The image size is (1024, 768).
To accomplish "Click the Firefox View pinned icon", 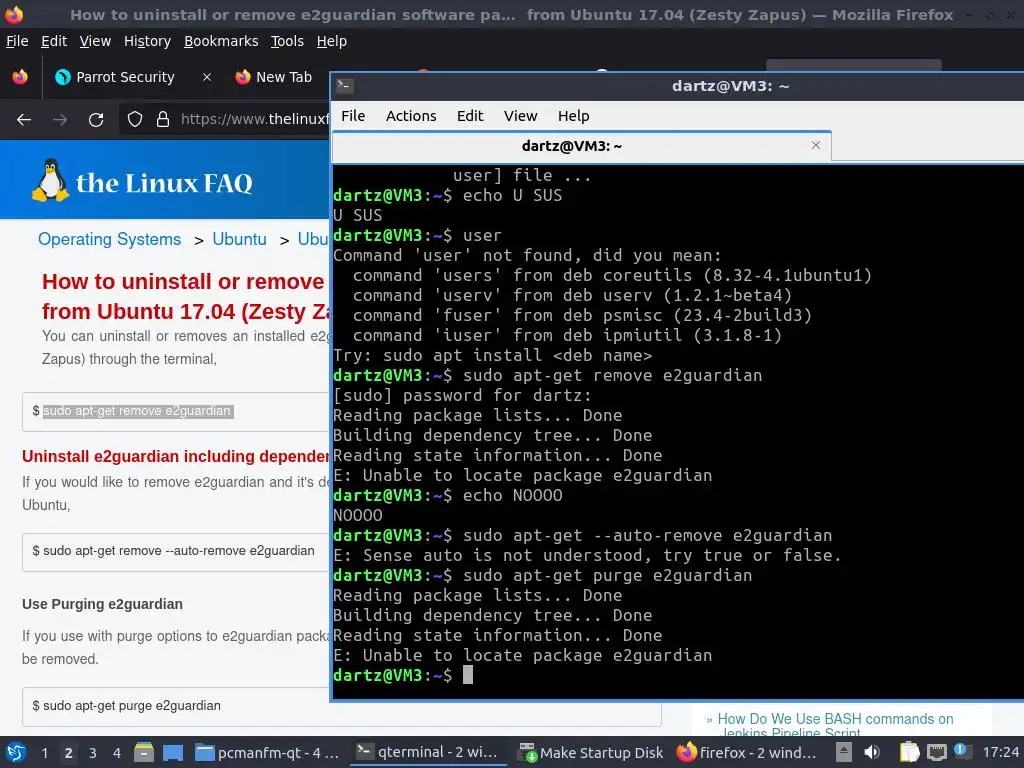I will tap(20, 77).
